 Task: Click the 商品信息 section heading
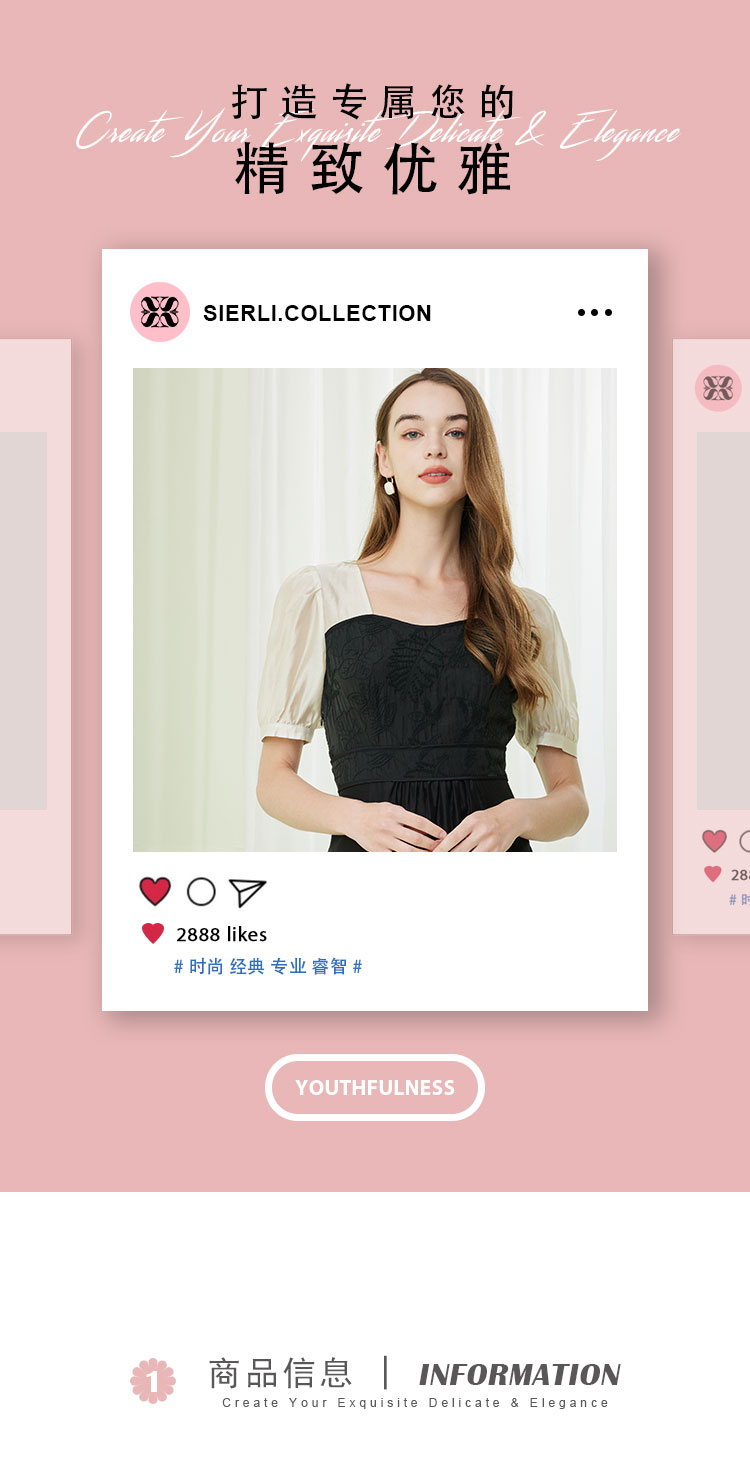pos(280,1374)
